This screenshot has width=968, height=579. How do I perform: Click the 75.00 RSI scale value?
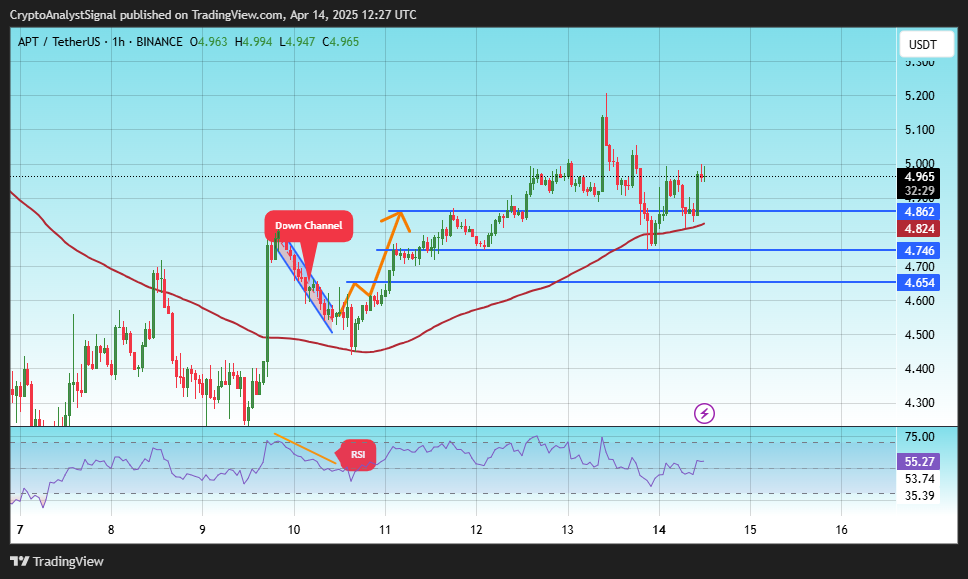pos(919,436)
